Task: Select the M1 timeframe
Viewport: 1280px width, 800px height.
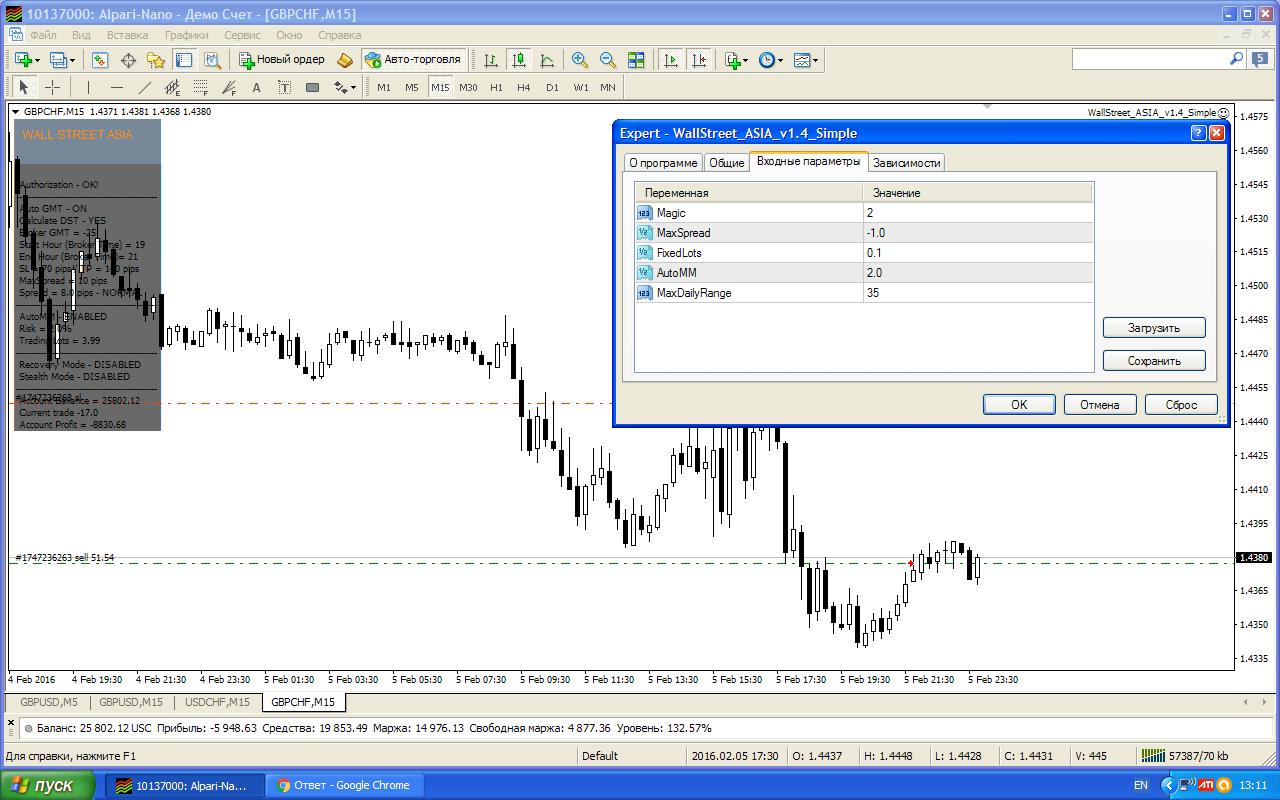Action: click(x=384, y=87)
